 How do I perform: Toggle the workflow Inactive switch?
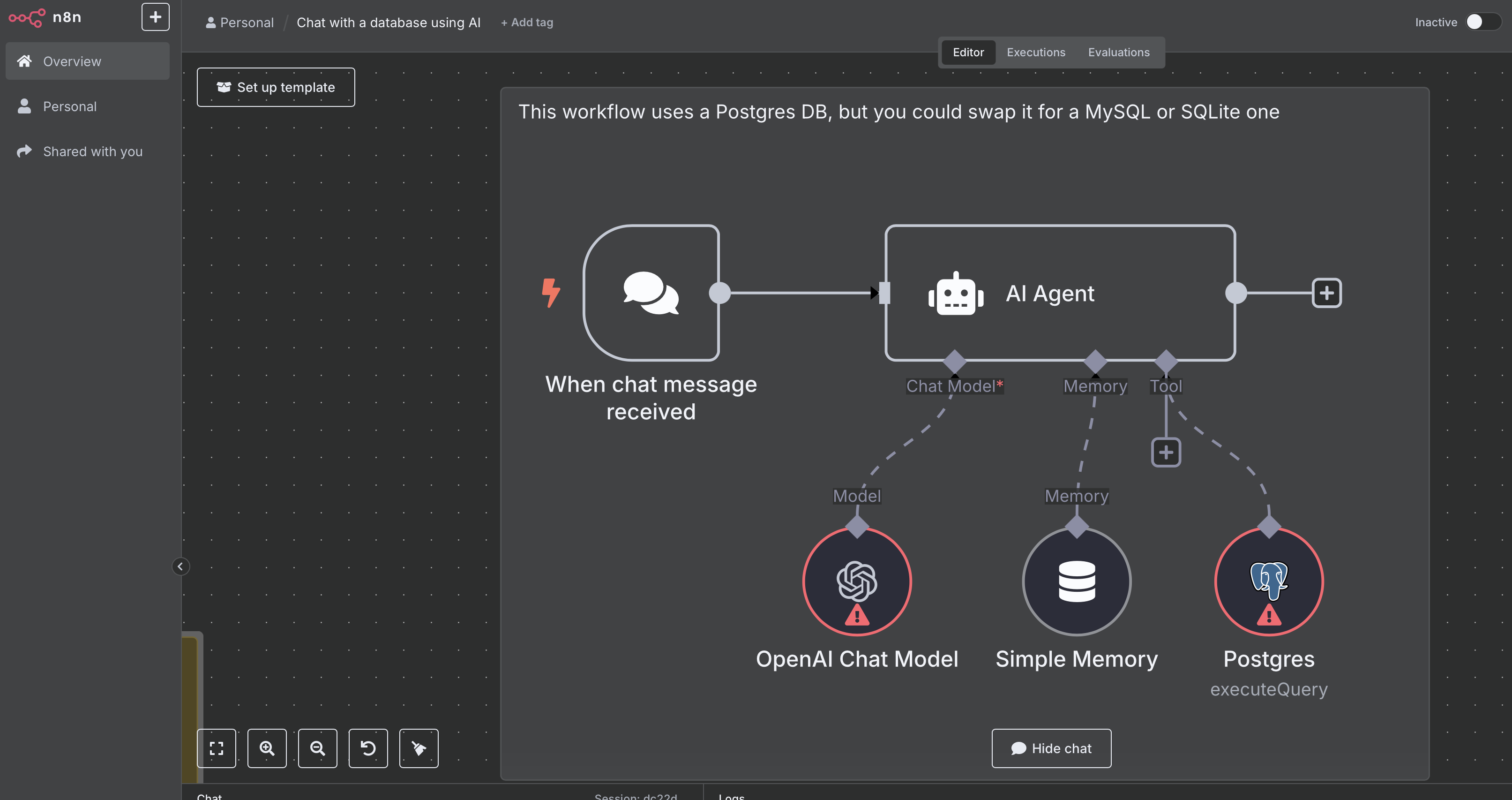[x=1483, y=23]
